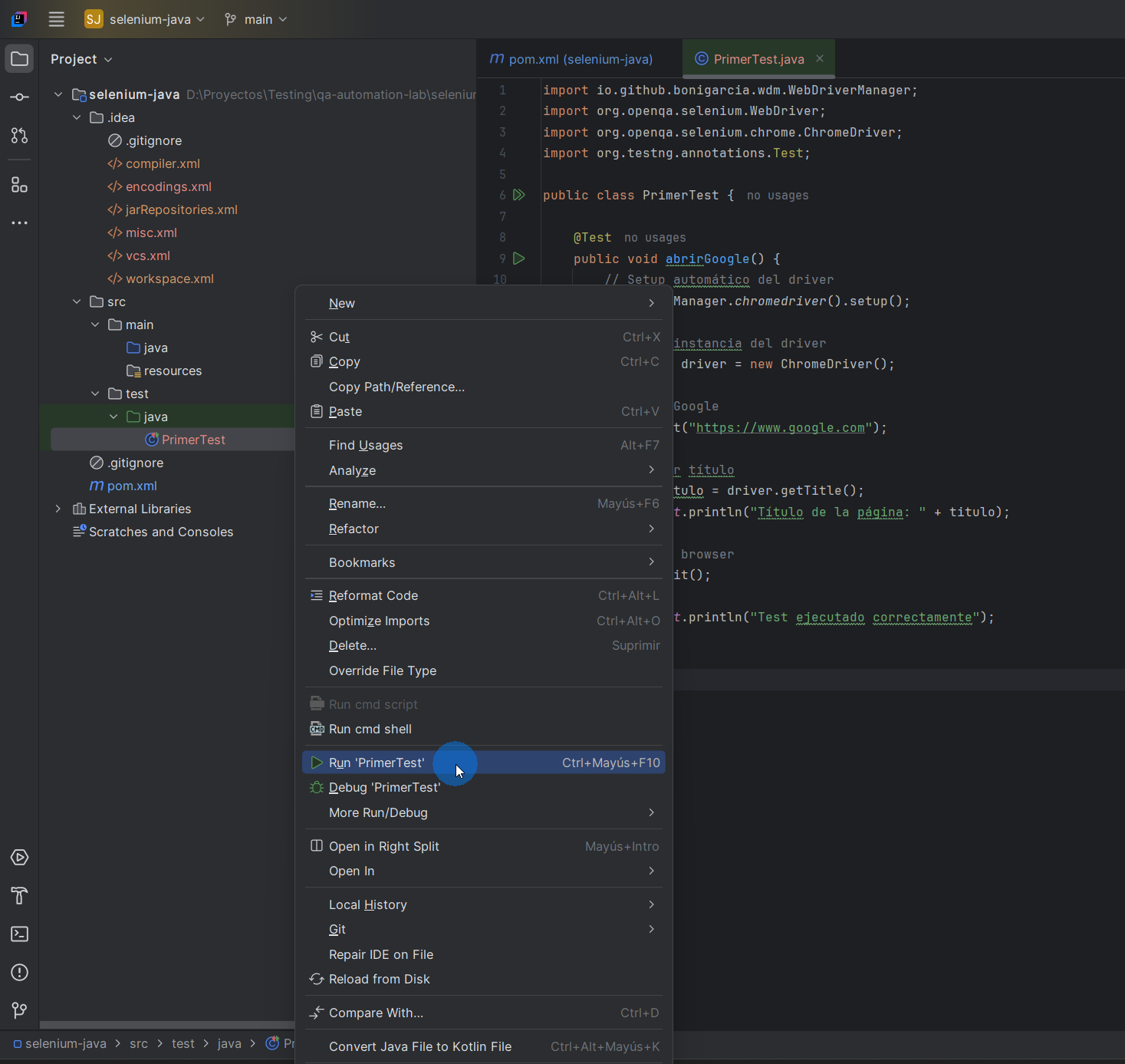Open the selenium-java project switcher
This screenshot has height=1064, width=1125.
[144, 19]
